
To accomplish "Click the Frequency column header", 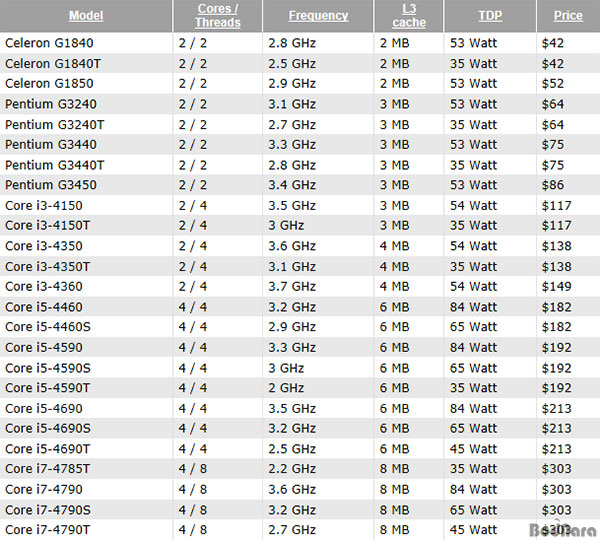I will [318, 15].
